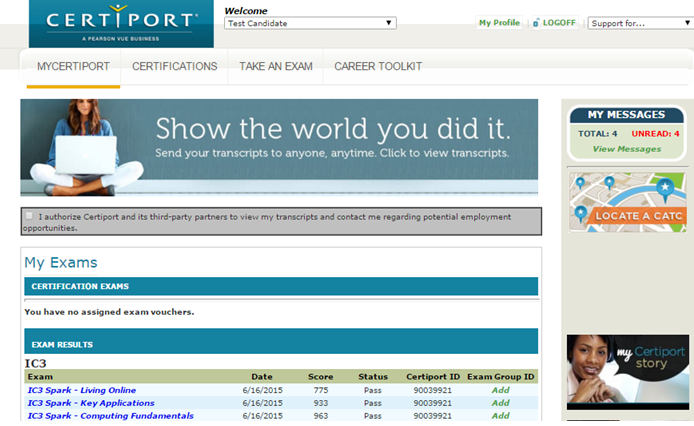Open the my Certiport story thumbnail
The image size is (694, 426).
coord(627,372)
